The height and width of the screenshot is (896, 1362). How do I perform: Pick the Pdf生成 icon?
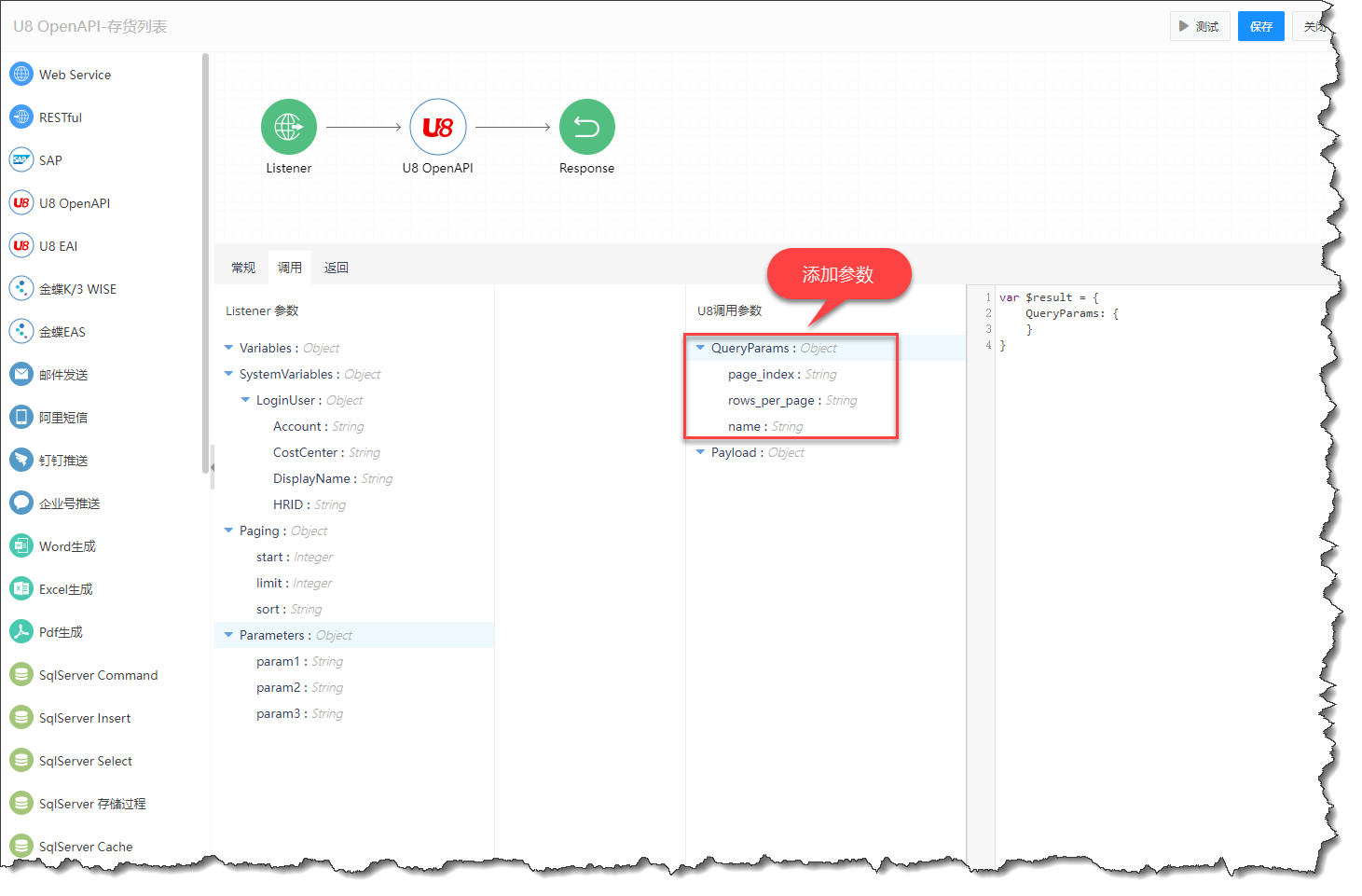21,631
